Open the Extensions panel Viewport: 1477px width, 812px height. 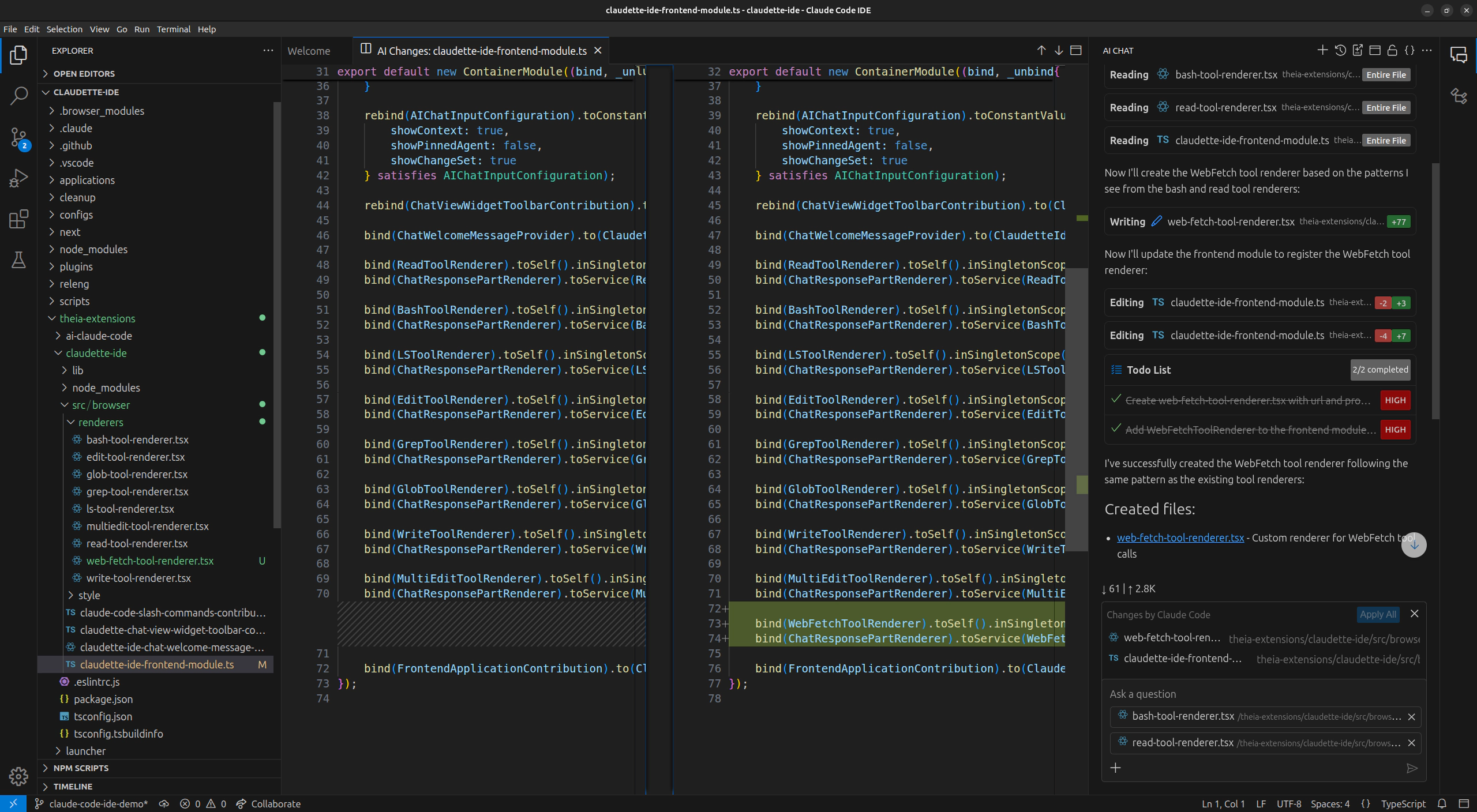click(x=18, y=218)
